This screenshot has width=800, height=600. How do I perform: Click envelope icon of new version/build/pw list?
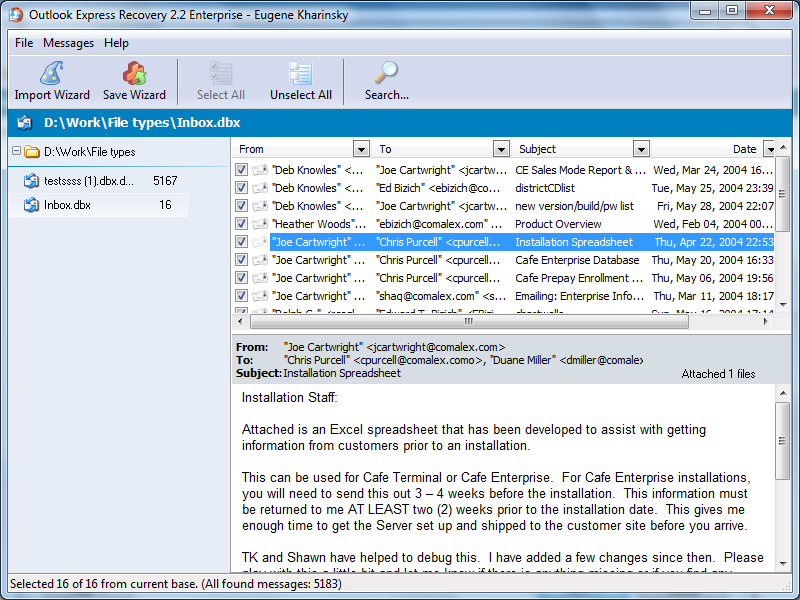(x=260, y=206)
